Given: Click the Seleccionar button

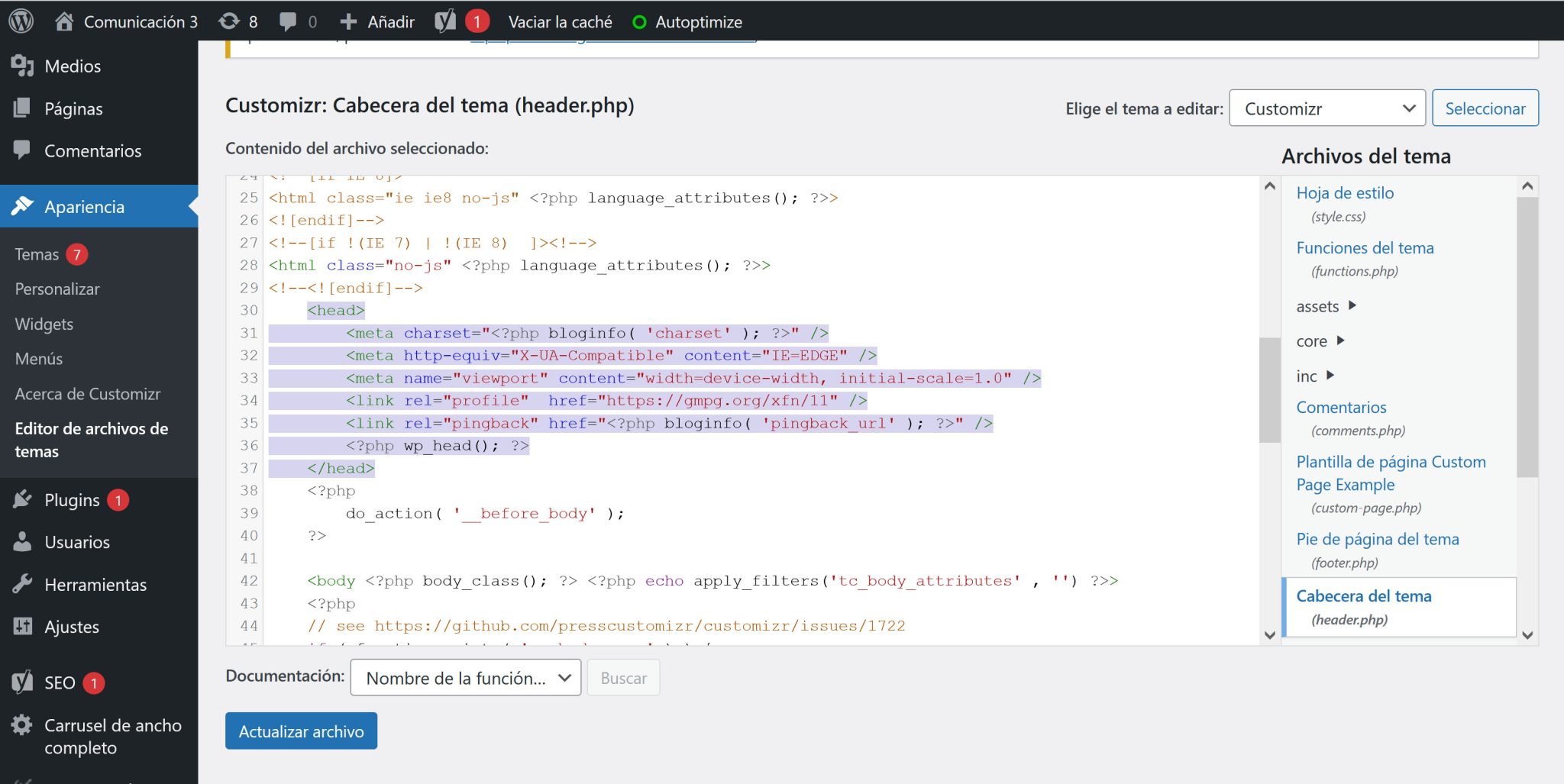Looking at the screenshot, I should (1485, 108).
